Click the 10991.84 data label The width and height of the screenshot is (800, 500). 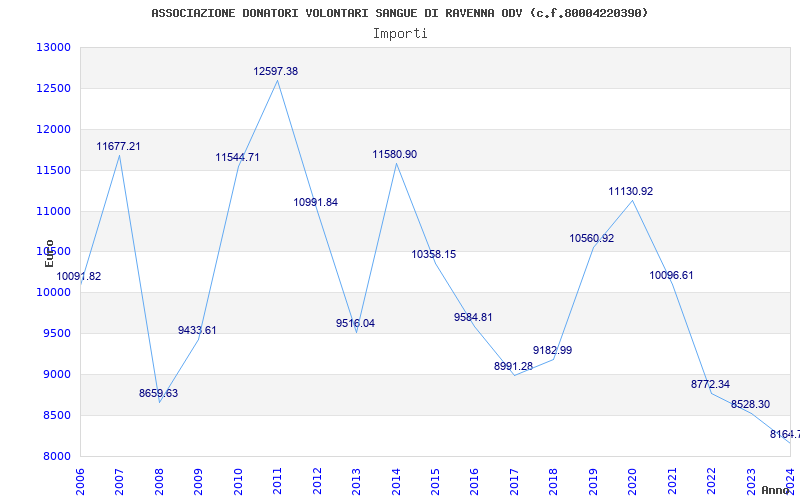click(x=315, y=202)
